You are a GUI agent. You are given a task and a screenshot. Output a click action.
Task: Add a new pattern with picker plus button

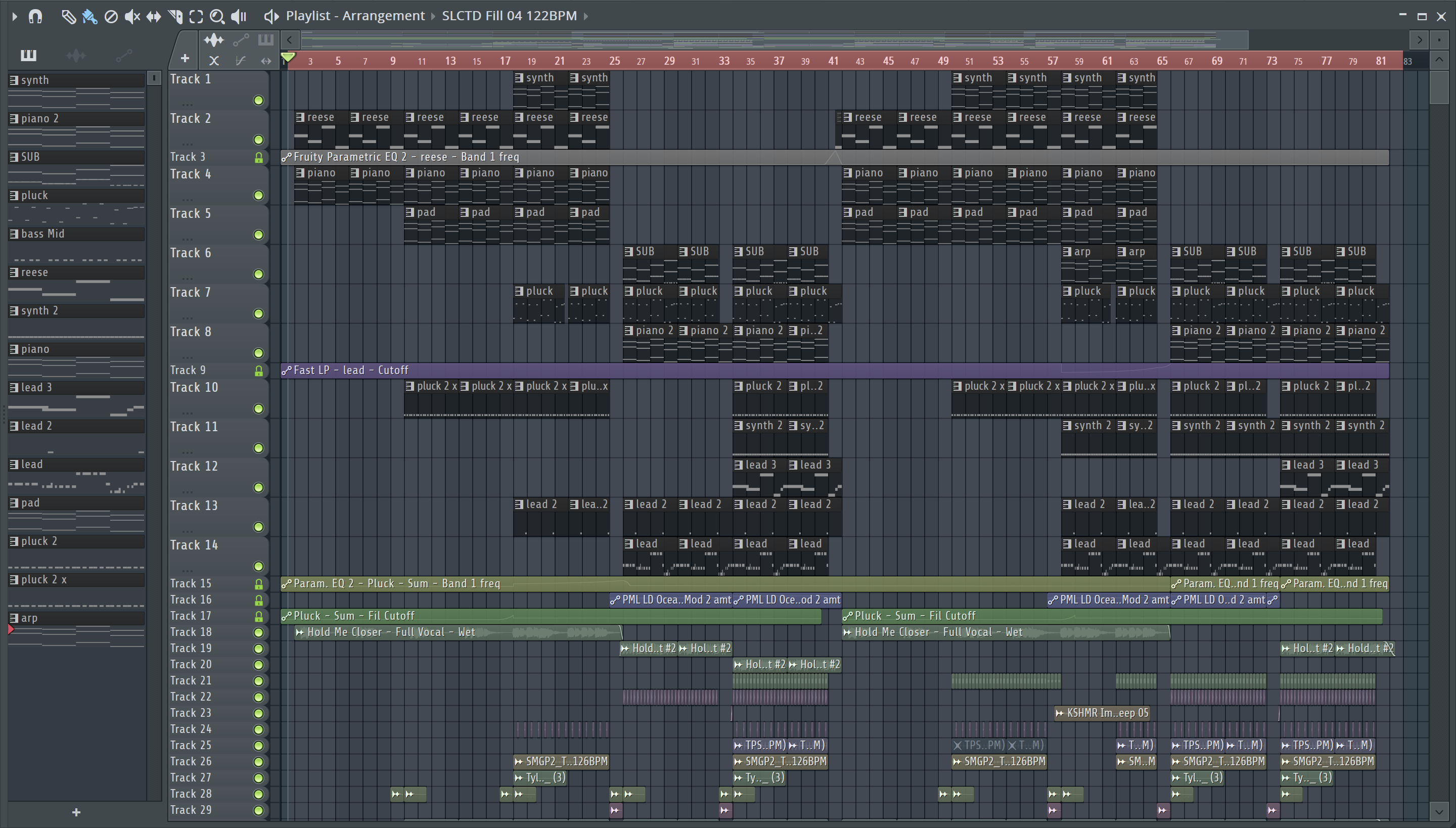point(76,812)
